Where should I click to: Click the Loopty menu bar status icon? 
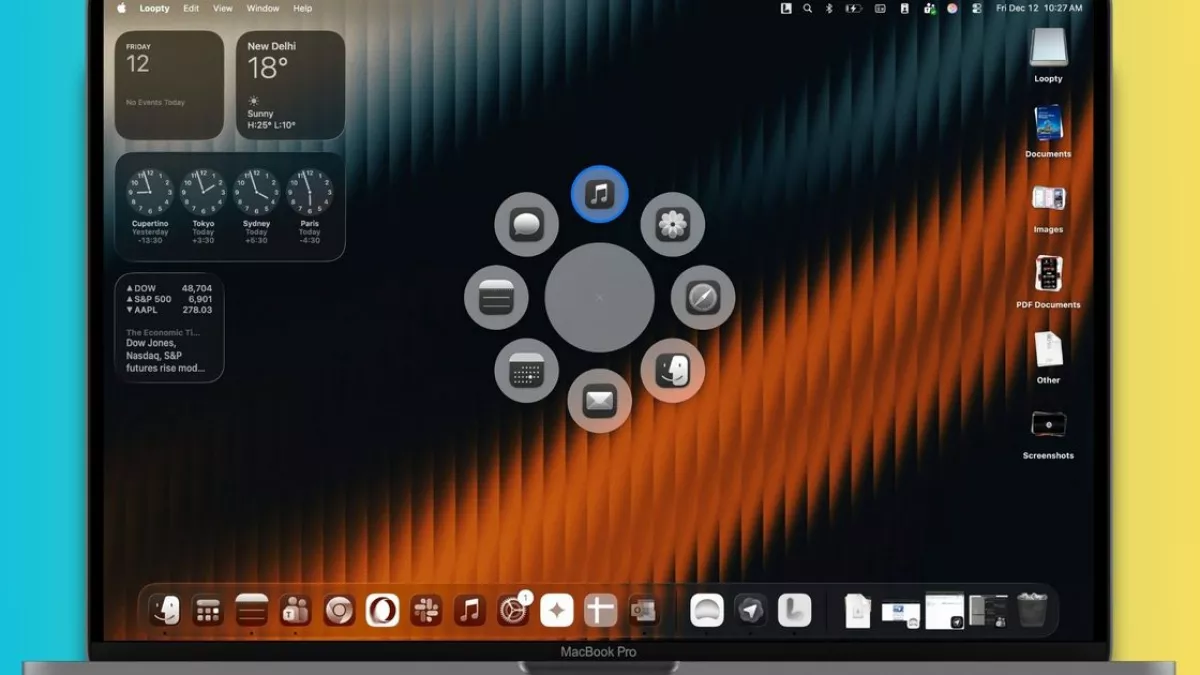(x=786, y=8)
